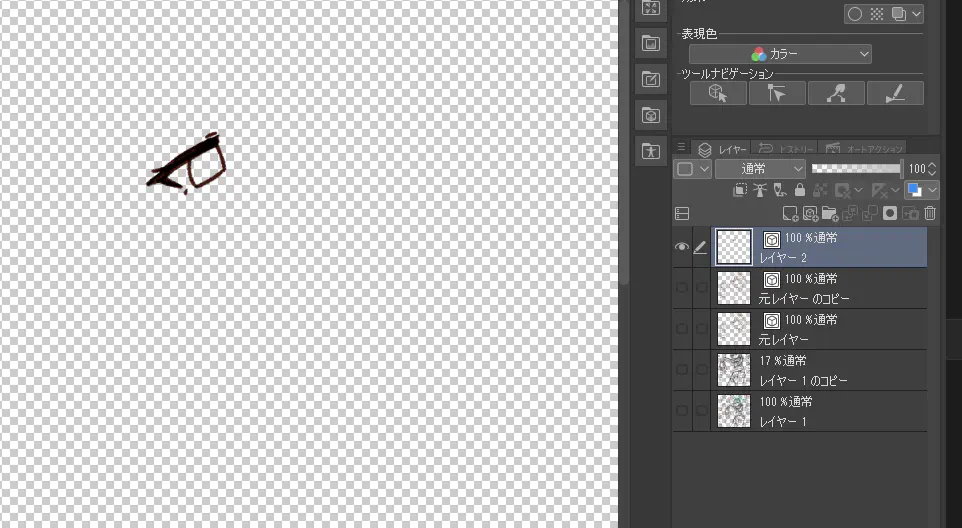Click apply mask to layer icon
The height and width of the screenshot is (528, 962).
coord(910,213)
